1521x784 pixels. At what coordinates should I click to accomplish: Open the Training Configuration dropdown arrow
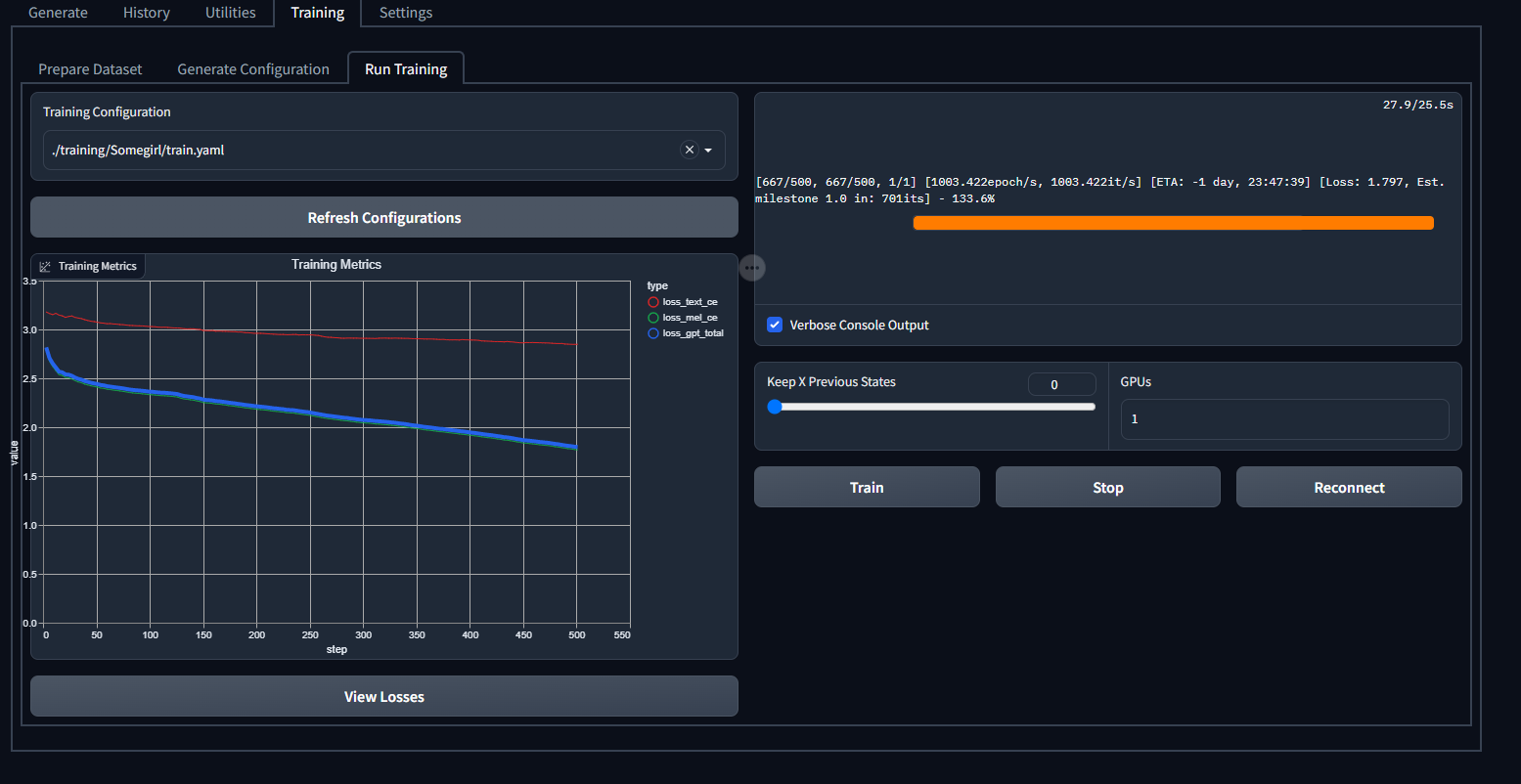tap(708, 151)
